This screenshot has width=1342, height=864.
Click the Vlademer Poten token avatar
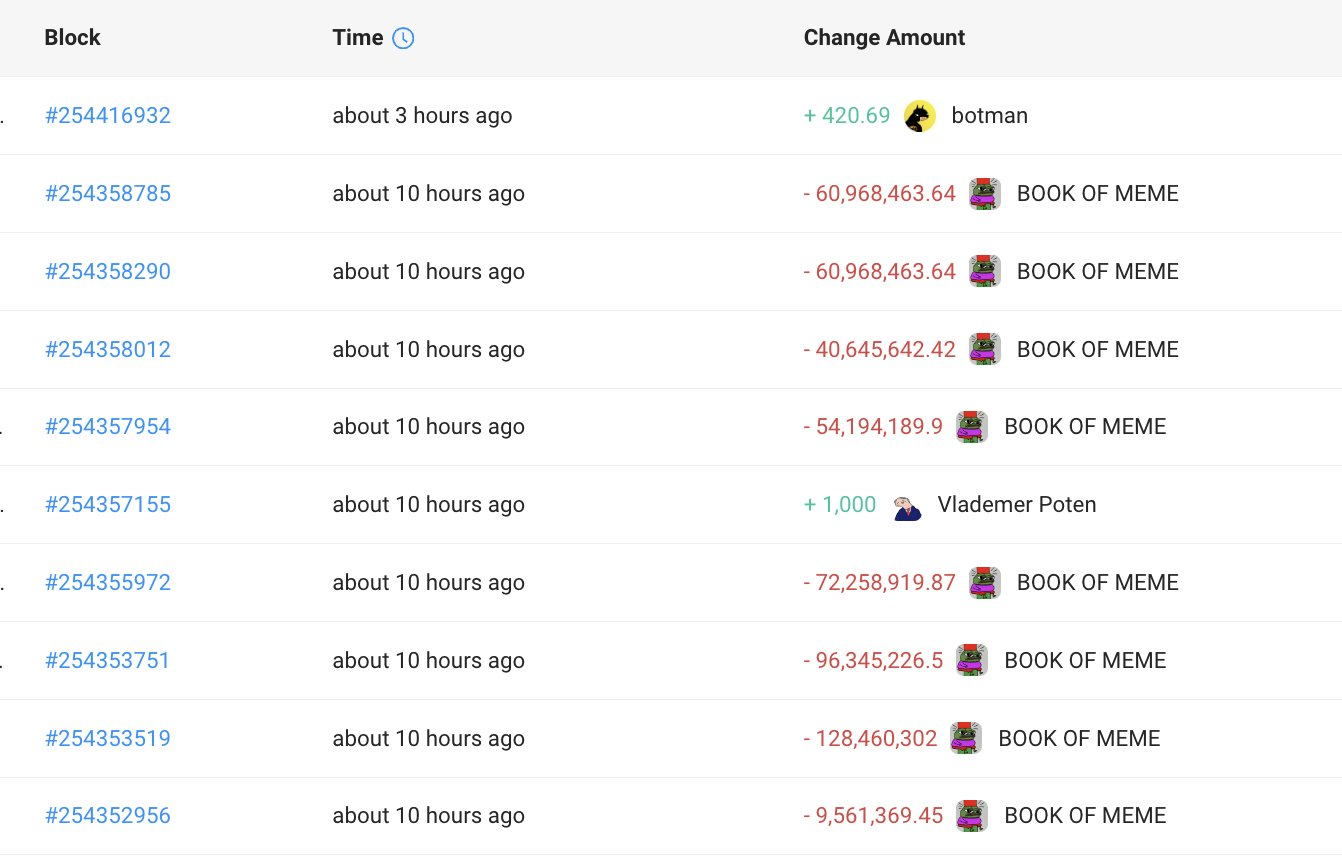click(907, 506)
